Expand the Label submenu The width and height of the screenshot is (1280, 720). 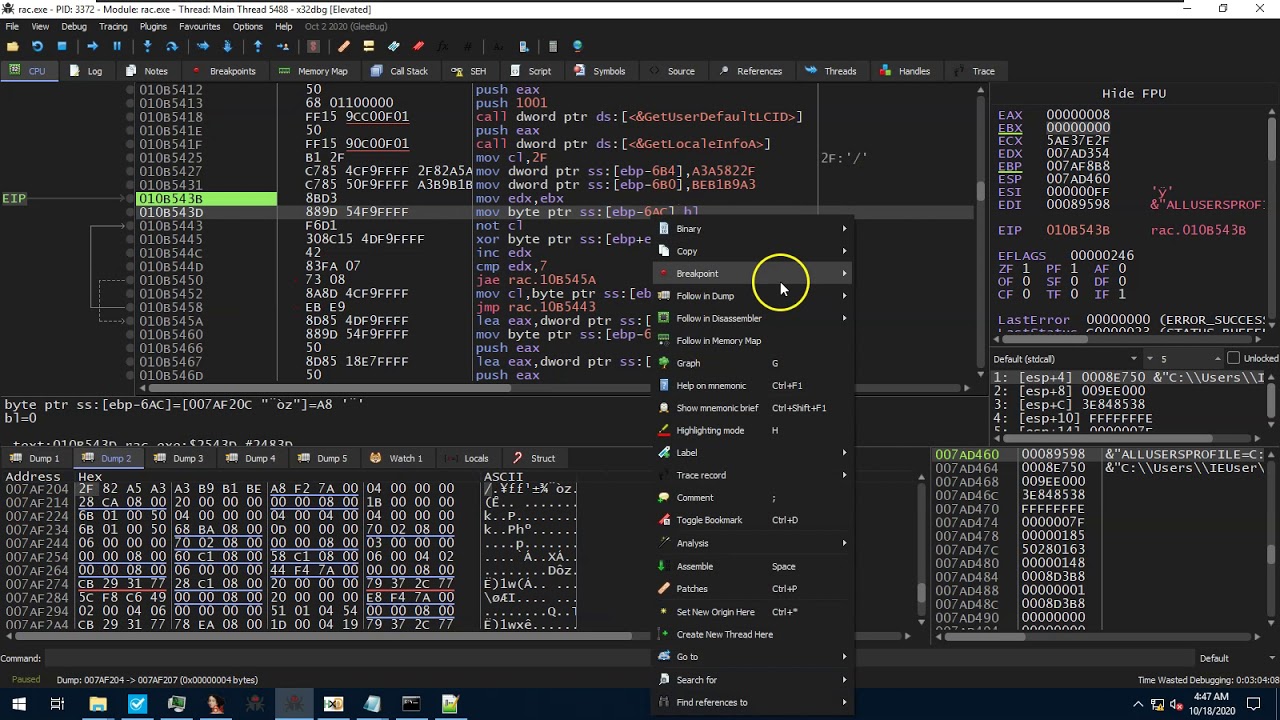click(x=753, y=453)
